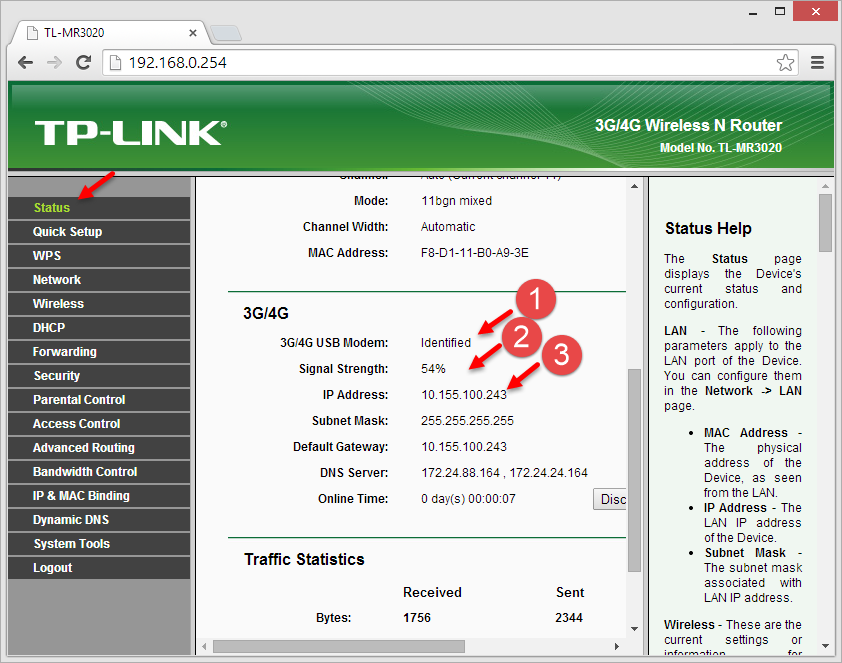Open Dynamic DNS settings
The image size is (842, 663).
99,520
